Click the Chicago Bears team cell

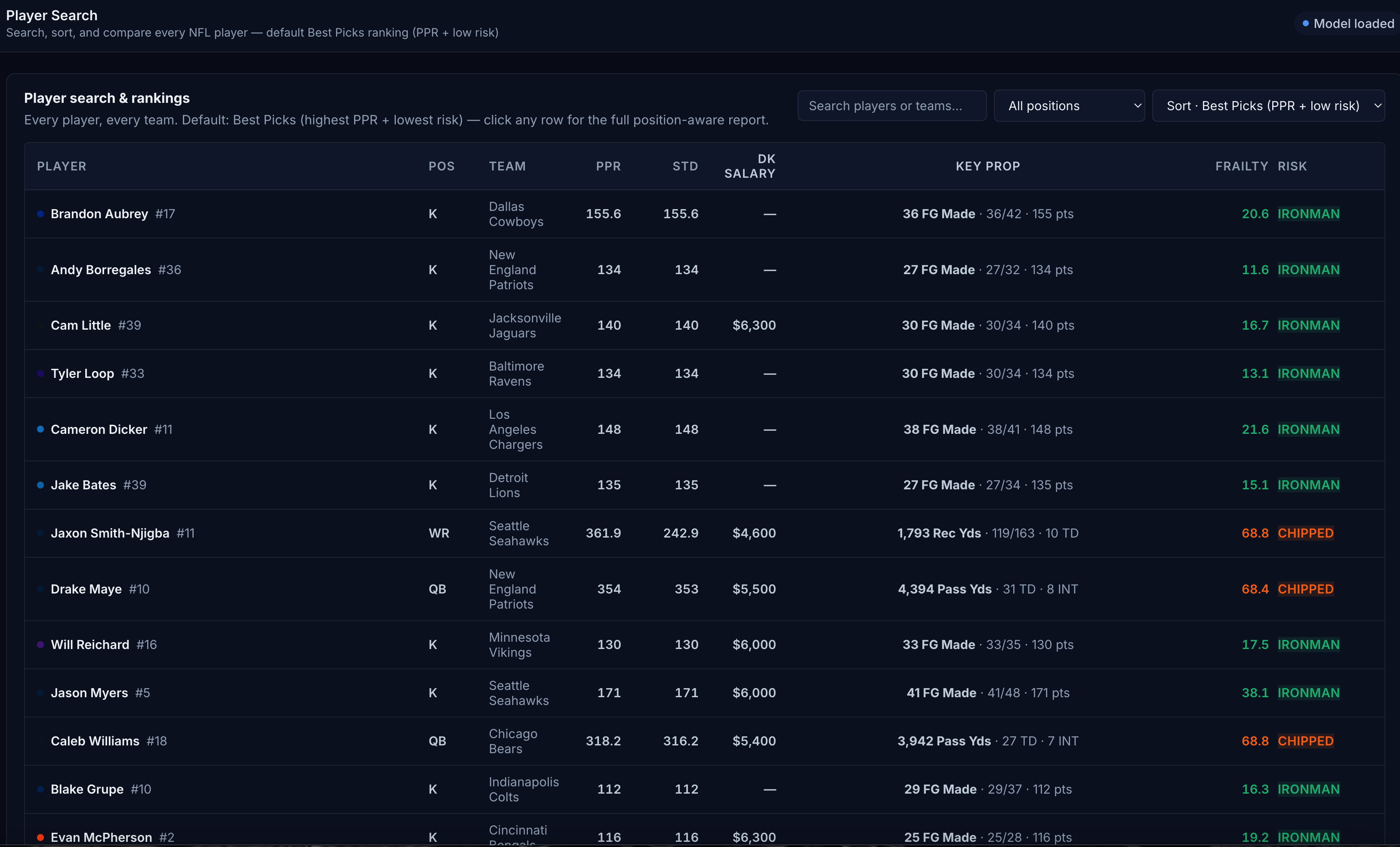click(x=513, y=741)
